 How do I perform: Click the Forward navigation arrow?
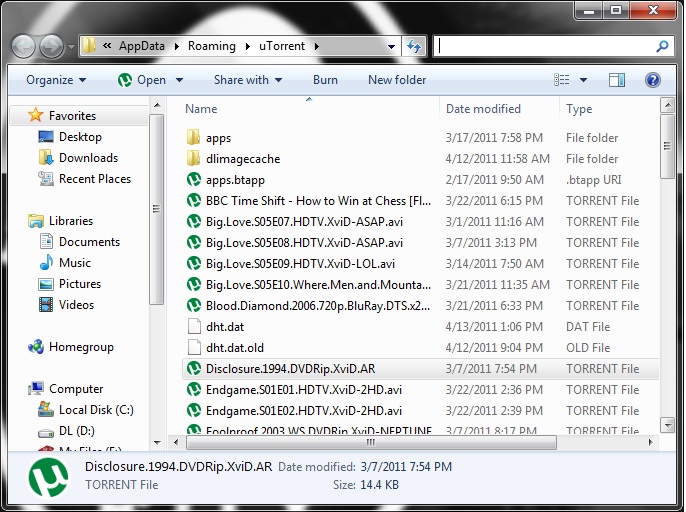coord(52,46)
